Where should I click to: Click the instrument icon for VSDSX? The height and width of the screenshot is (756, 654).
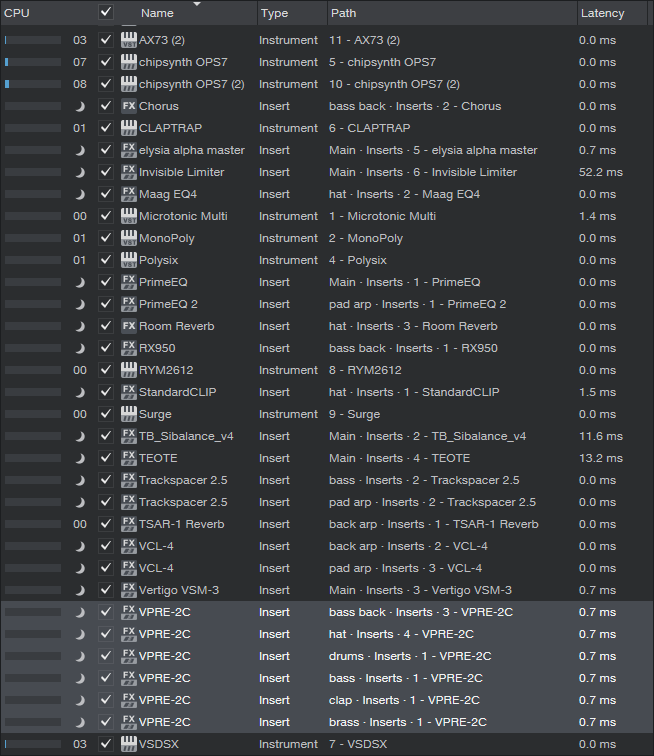(128, 744)
